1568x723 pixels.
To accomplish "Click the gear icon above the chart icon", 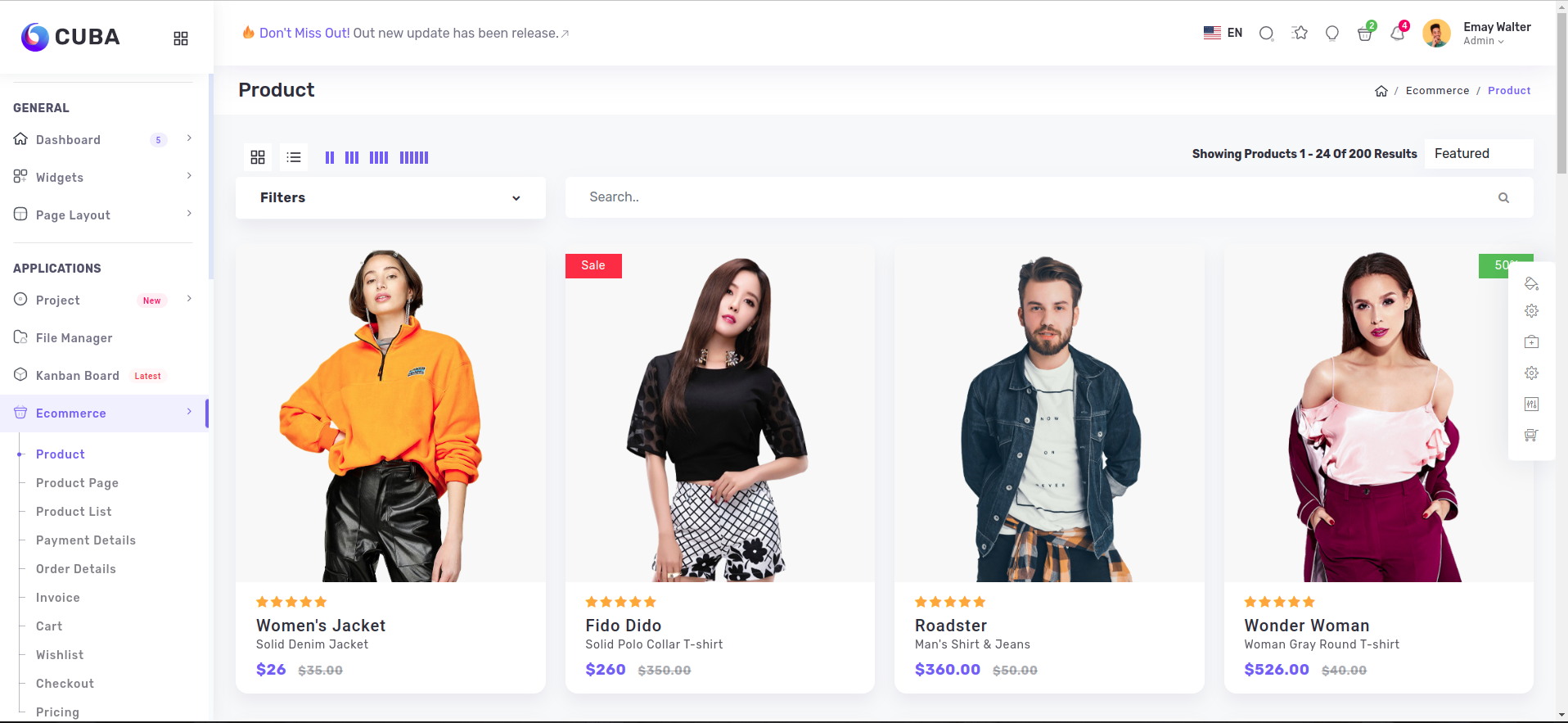I will (x=1532, y=373).
